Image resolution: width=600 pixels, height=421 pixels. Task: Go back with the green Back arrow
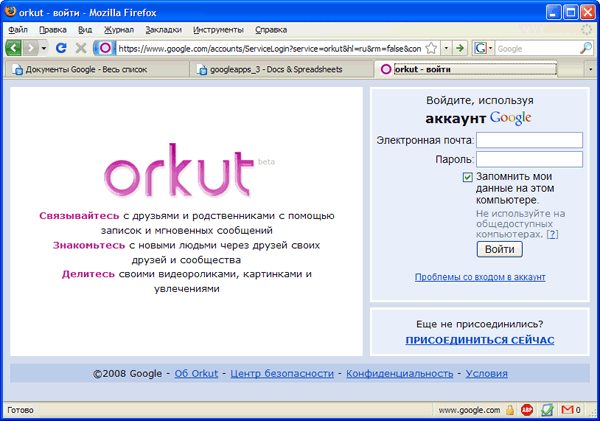[14, 48]
